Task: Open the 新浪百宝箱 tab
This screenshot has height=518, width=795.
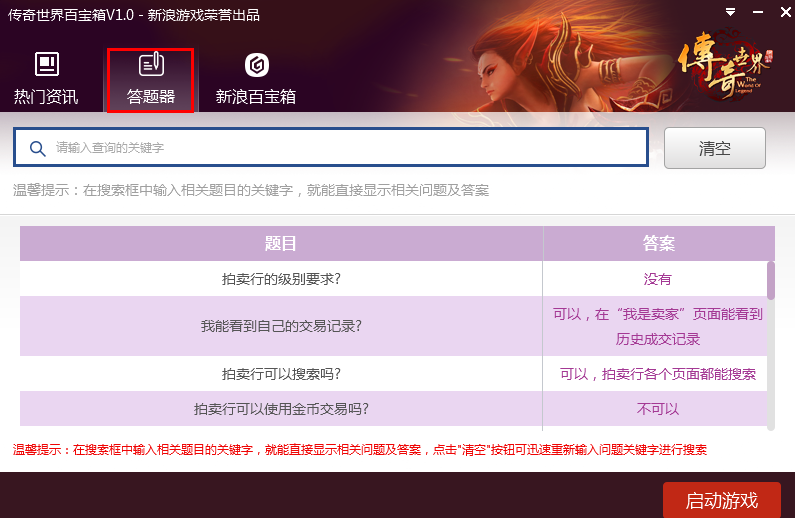Action: tap(256, 79)
